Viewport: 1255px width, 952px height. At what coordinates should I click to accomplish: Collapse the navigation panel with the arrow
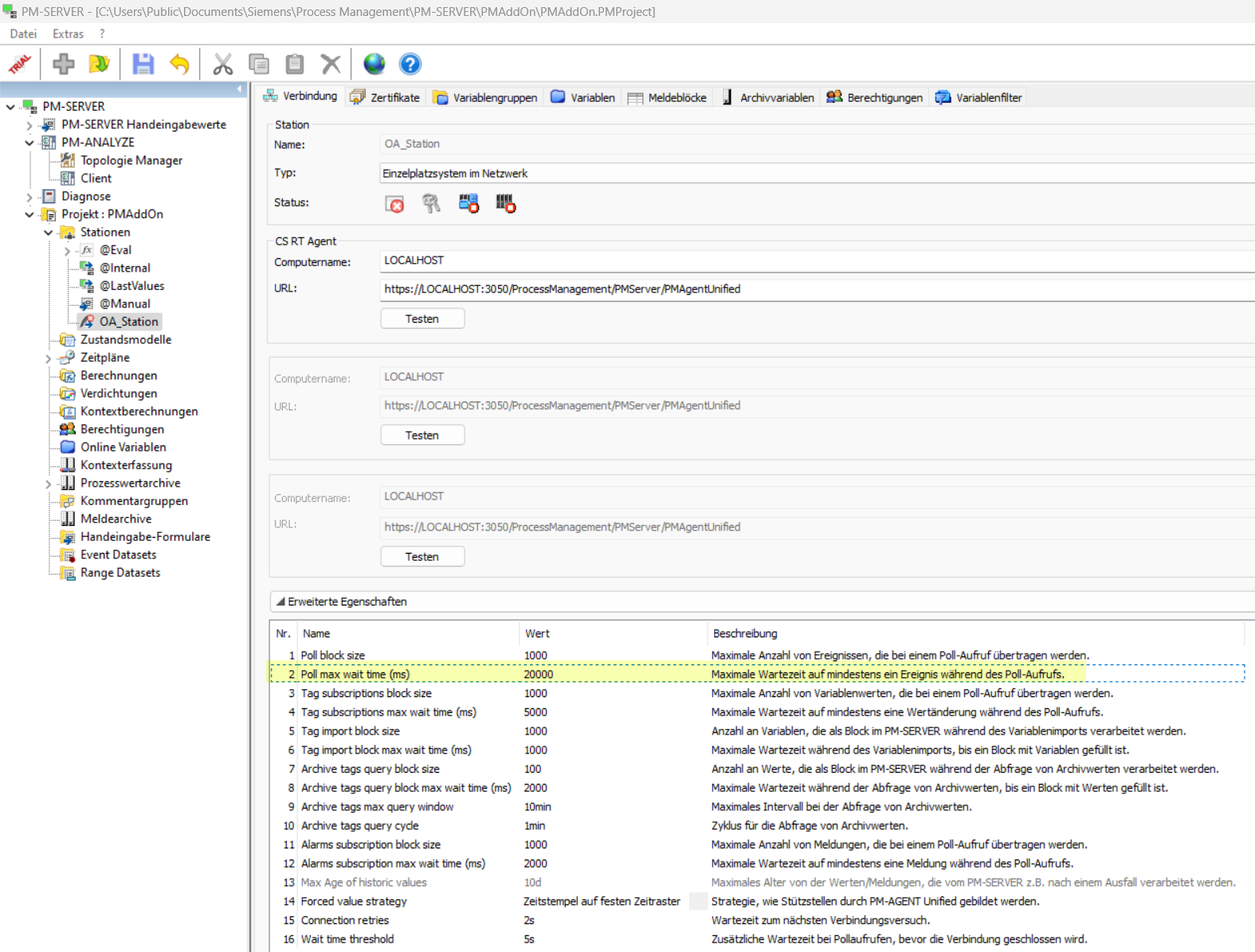click(240, 89)
